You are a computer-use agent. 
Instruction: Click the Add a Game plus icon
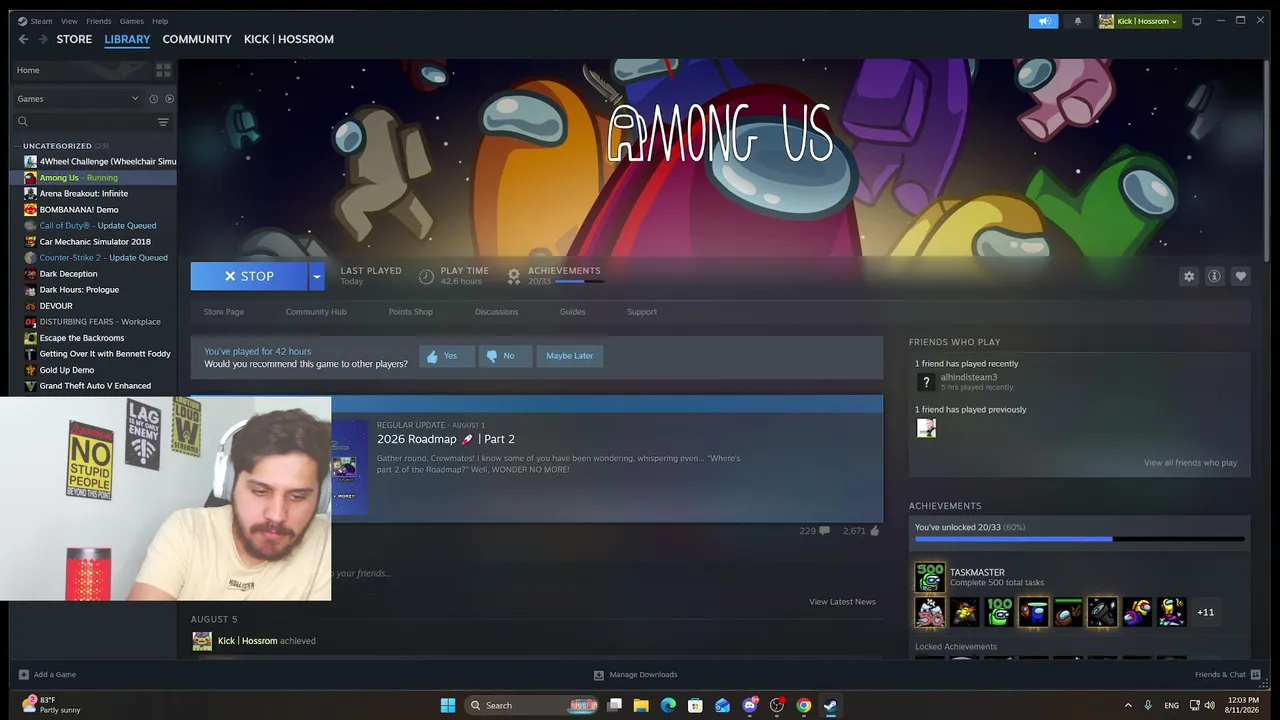(24, 675)
